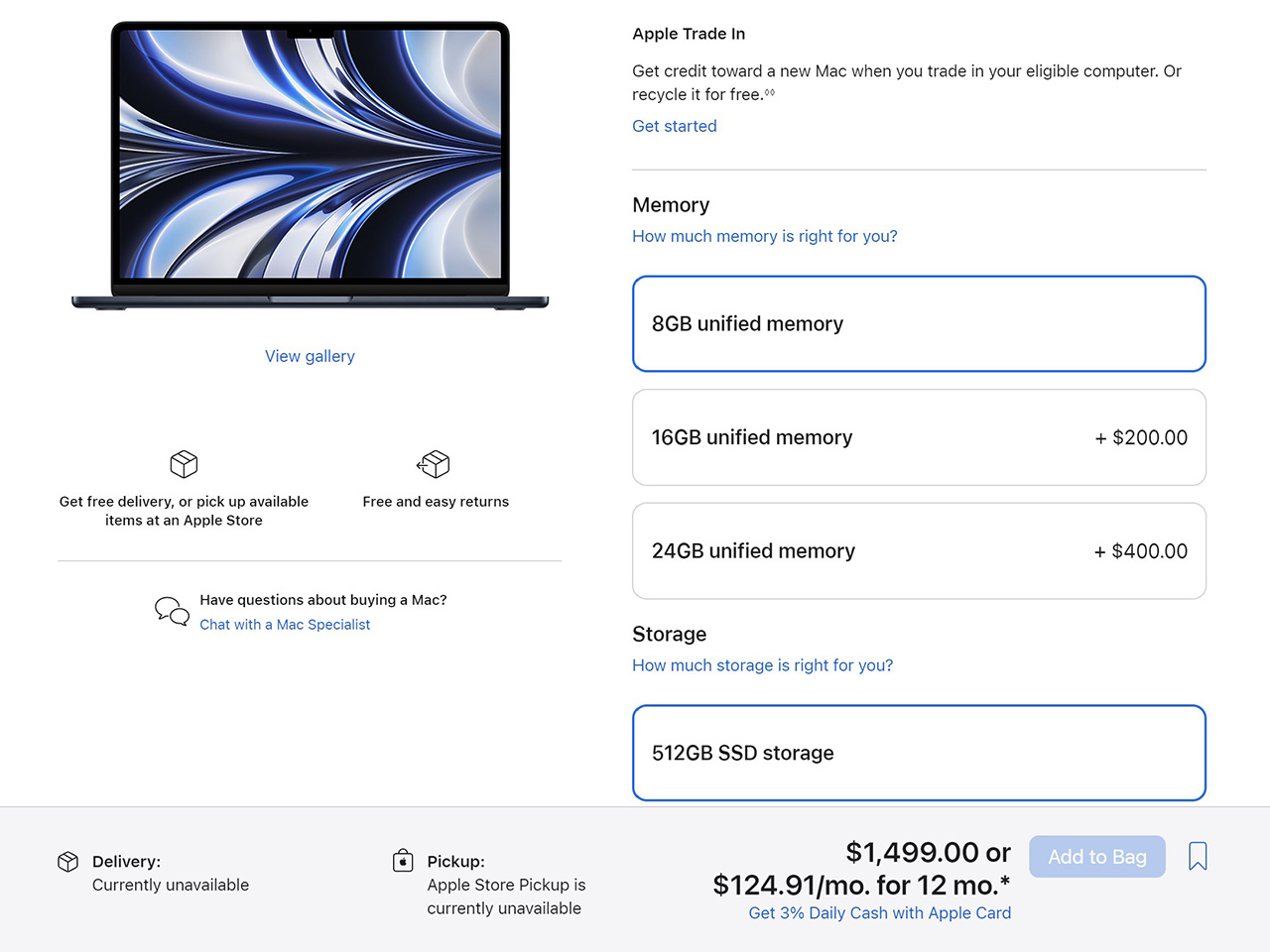Open Get 3% Daily Cash link

pos(880,913)
